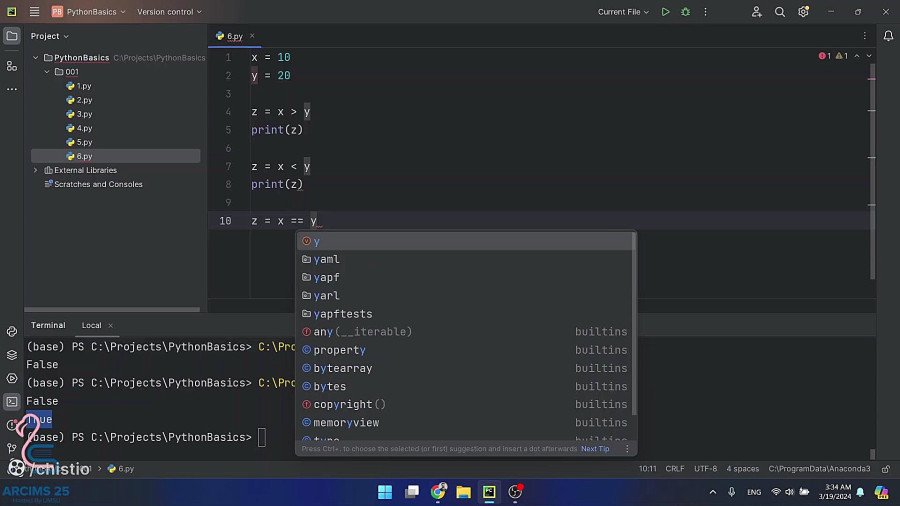The width and height of the screenshot is (900, 506).
Task: Open the Services tool window icon
Action: [x=11, y=379]
